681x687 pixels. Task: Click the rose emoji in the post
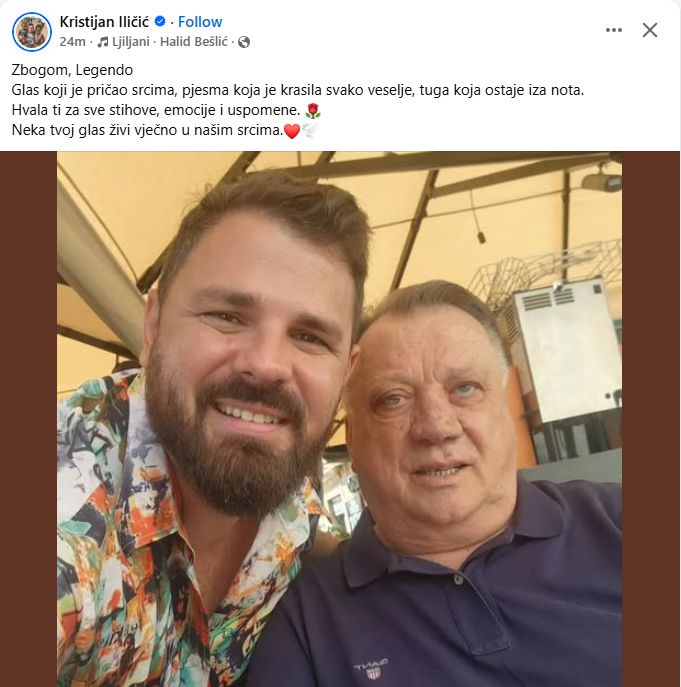pyautogui.click(x=312, y=110)
